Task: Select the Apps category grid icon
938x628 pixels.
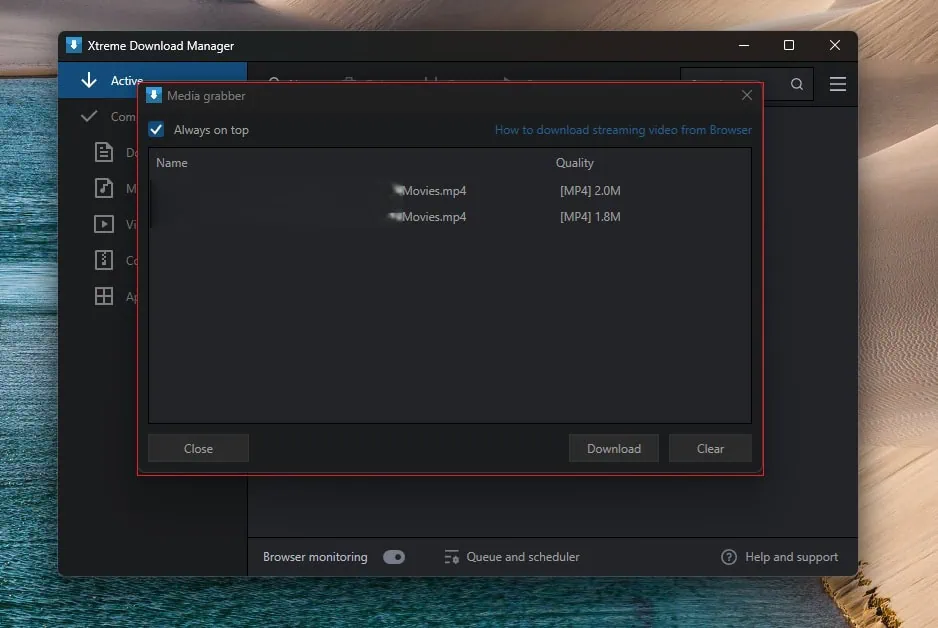Action: [103, 296]
